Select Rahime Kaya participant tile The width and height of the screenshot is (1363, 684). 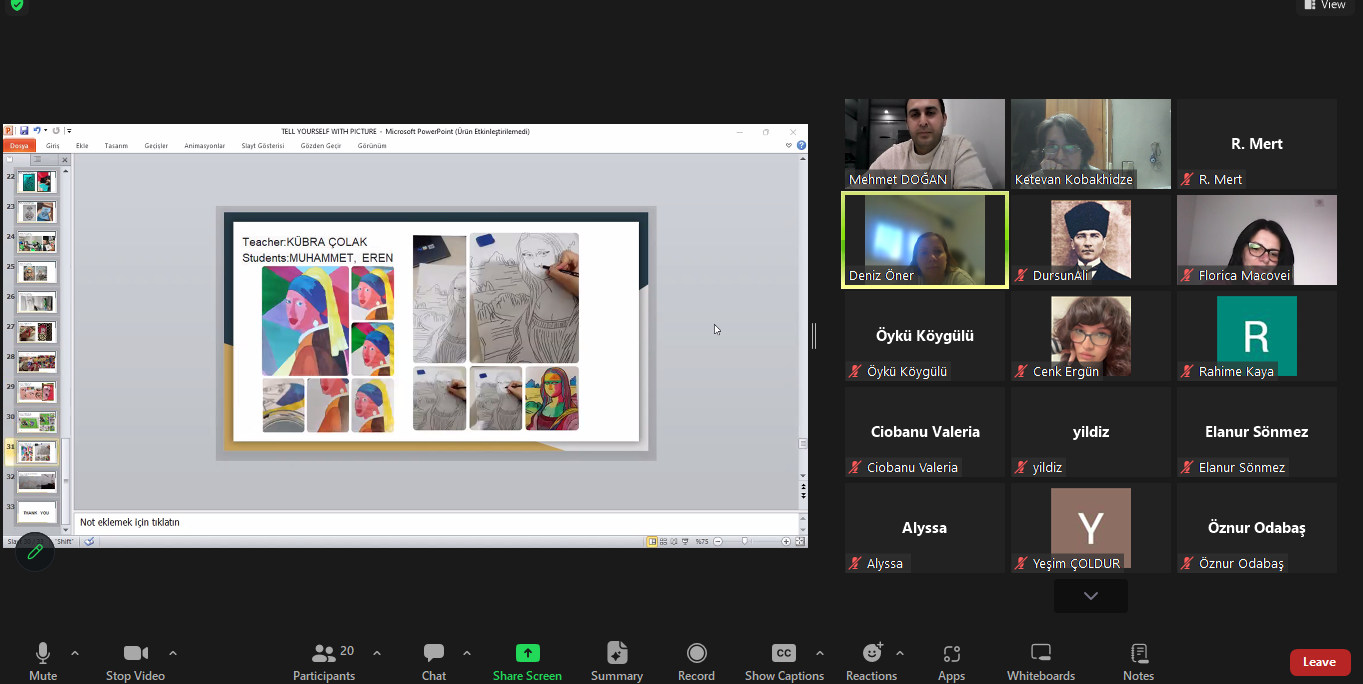[x=1257, y=336]
